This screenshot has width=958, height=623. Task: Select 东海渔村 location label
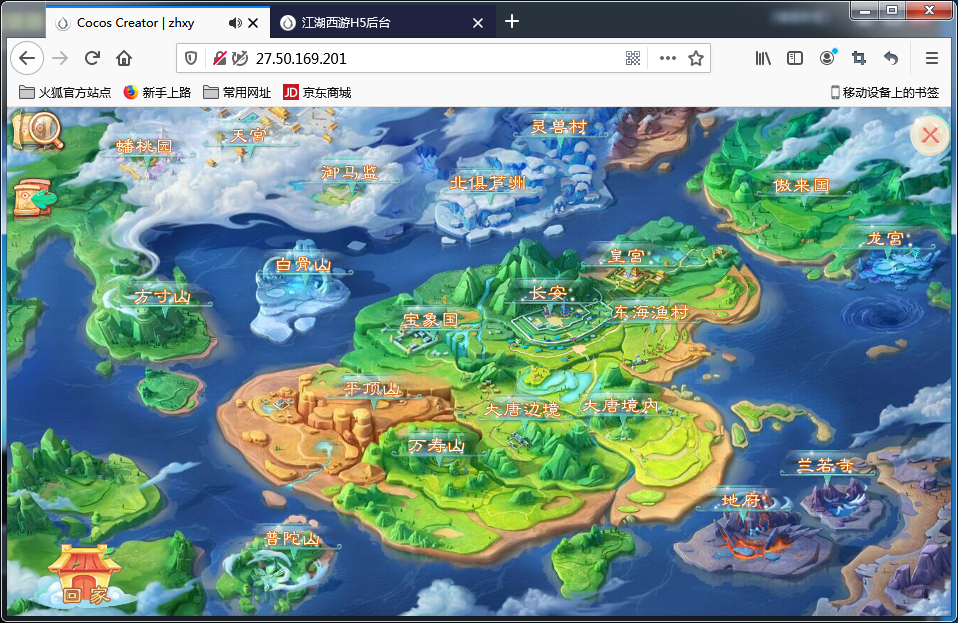click(651, 312)
